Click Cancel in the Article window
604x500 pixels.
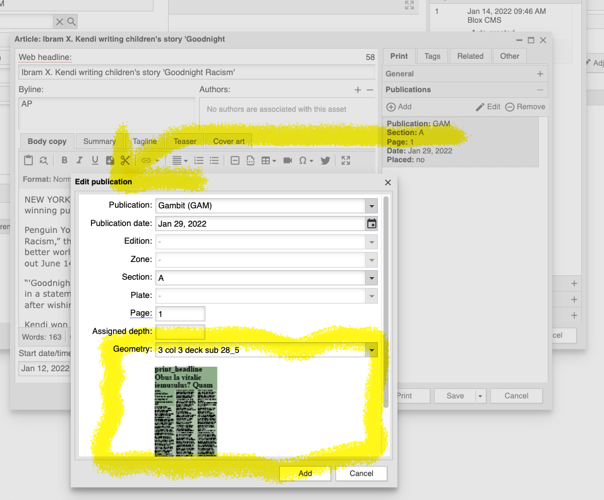[516, 396]
